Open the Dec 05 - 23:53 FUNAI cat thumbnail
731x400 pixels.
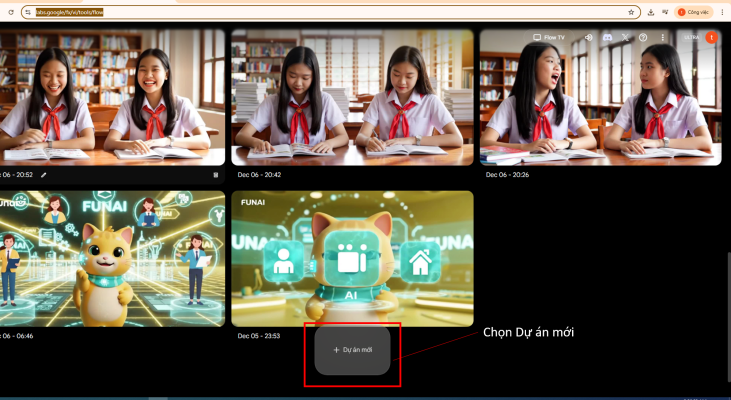352,258
